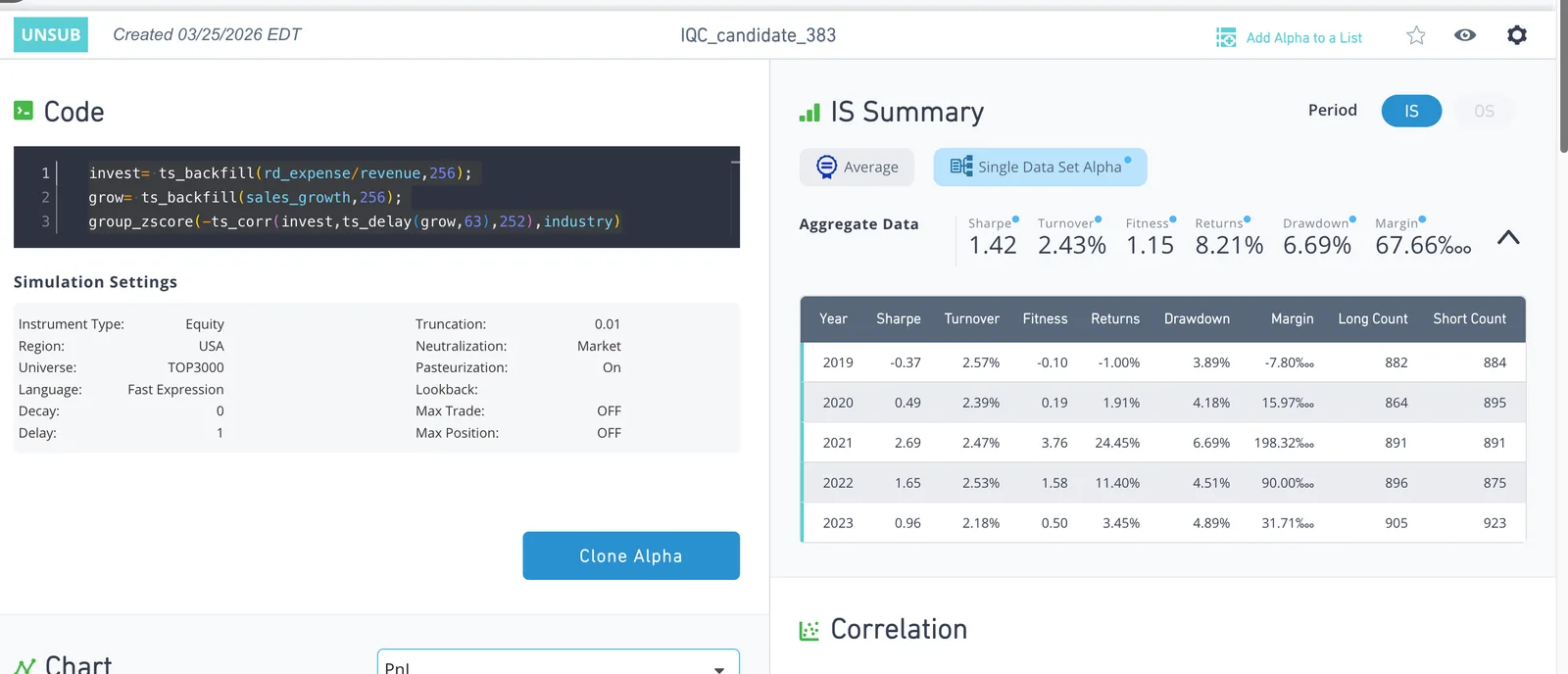Viewport: 1568px width, 674px height.
Task: Toggle visibility with the eye icon
Action: coord(1465,35)
